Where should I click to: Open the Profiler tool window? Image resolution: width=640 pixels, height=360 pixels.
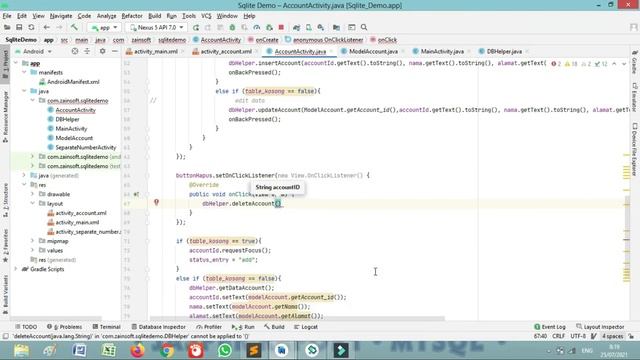coord(209,327)
